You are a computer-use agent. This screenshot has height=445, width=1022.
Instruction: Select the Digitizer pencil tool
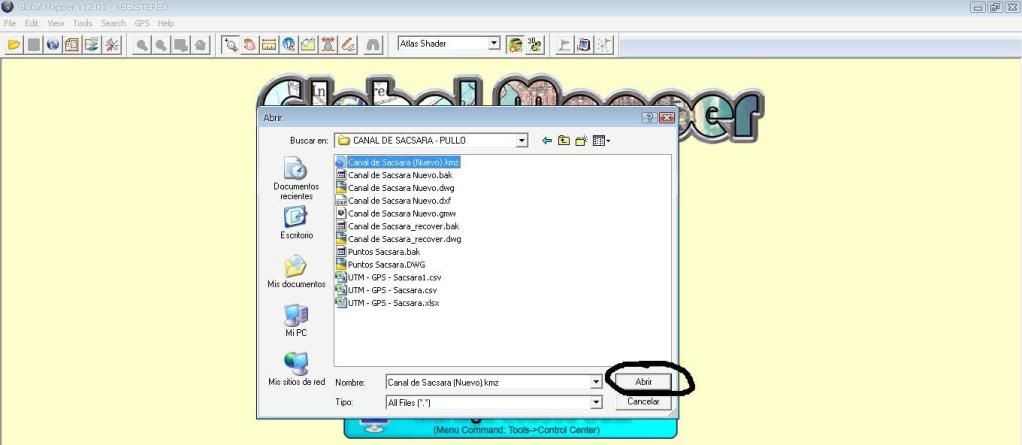[x=348, y=44]
